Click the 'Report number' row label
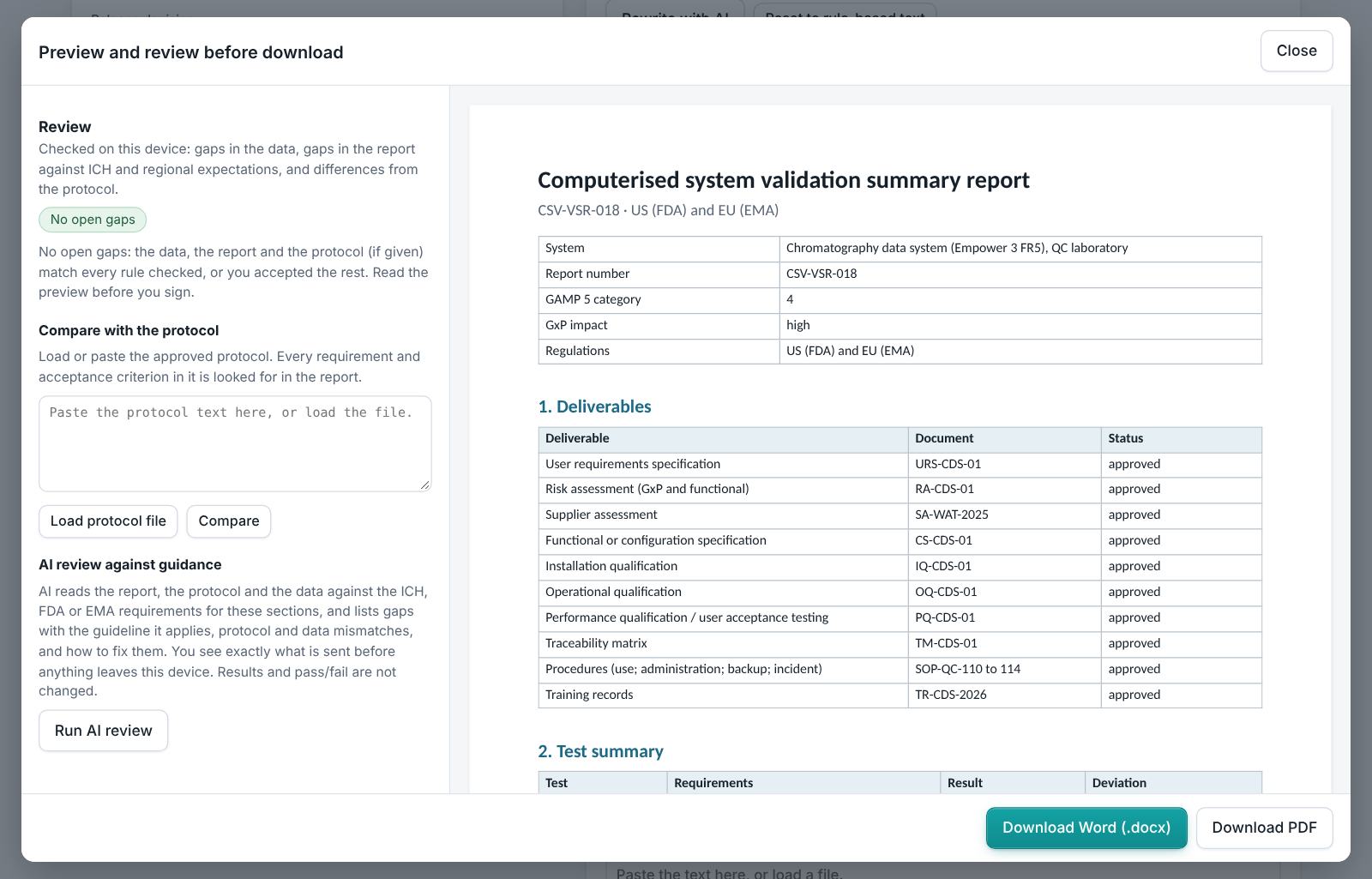Viewport: 1372px width, 879px height. (x=587, y=274)
